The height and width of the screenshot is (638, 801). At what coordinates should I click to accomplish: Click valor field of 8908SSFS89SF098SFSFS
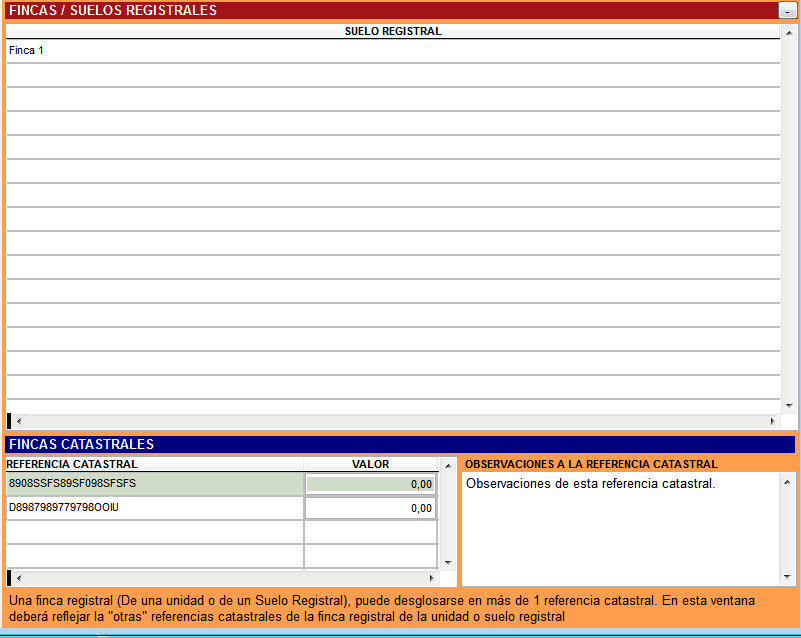[371, 484]
